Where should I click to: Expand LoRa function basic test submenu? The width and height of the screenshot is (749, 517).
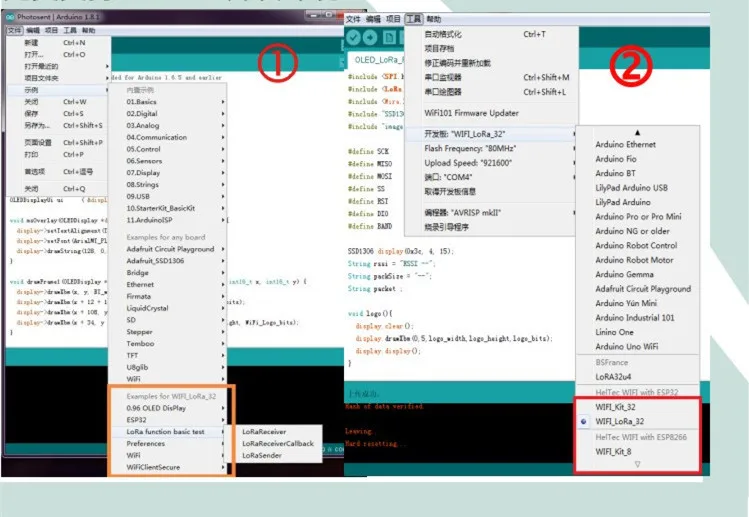[x=168, y=431]
